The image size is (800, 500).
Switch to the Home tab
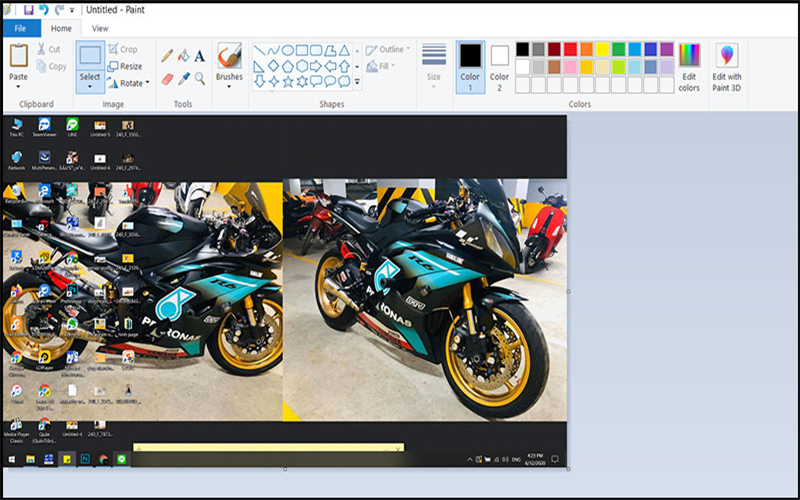(x=61, y=29)
